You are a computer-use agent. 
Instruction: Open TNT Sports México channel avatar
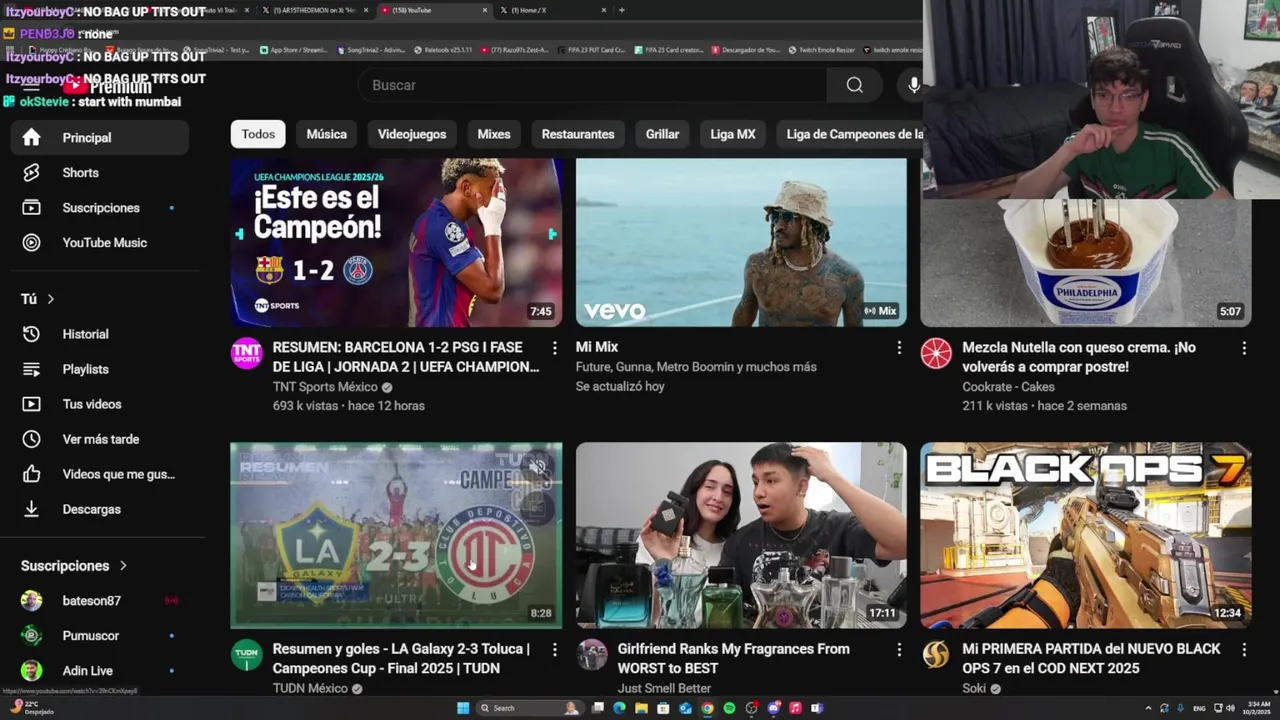coord(246,353)
